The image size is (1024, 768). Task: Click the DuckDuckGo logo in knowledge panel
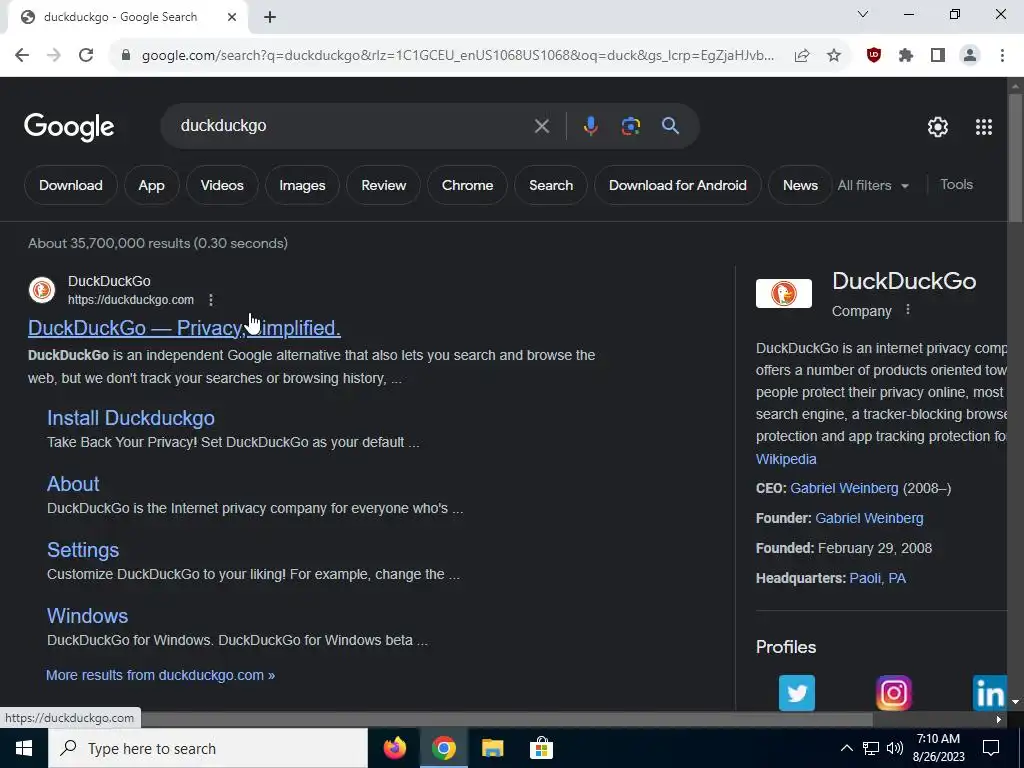tap(784, 293)
